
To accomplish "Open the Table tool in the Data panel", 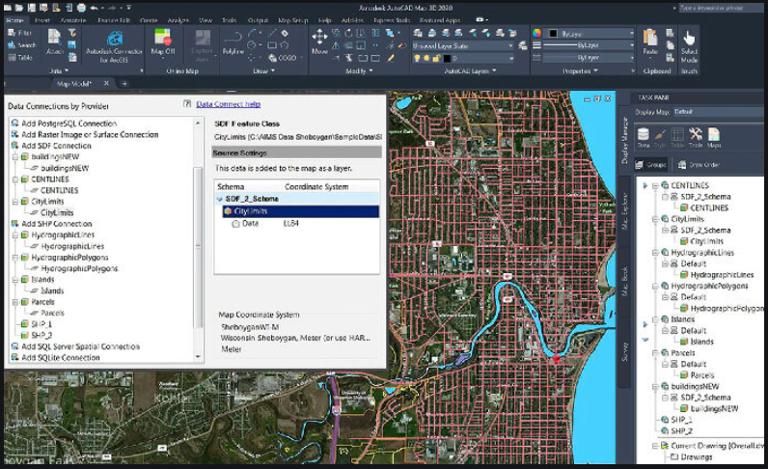I will (x=20, y=57).
